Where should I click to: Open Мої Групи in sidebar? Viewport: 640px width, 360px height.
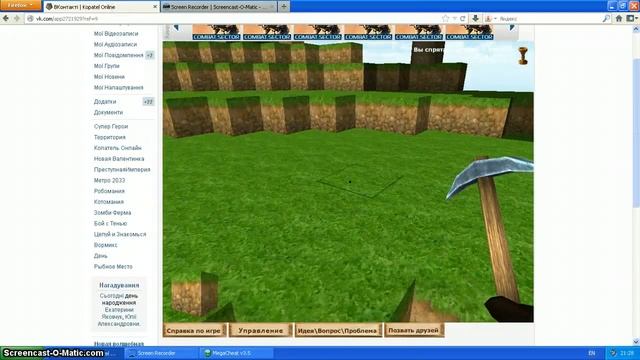pyautogui.click(x=107, y=66)
